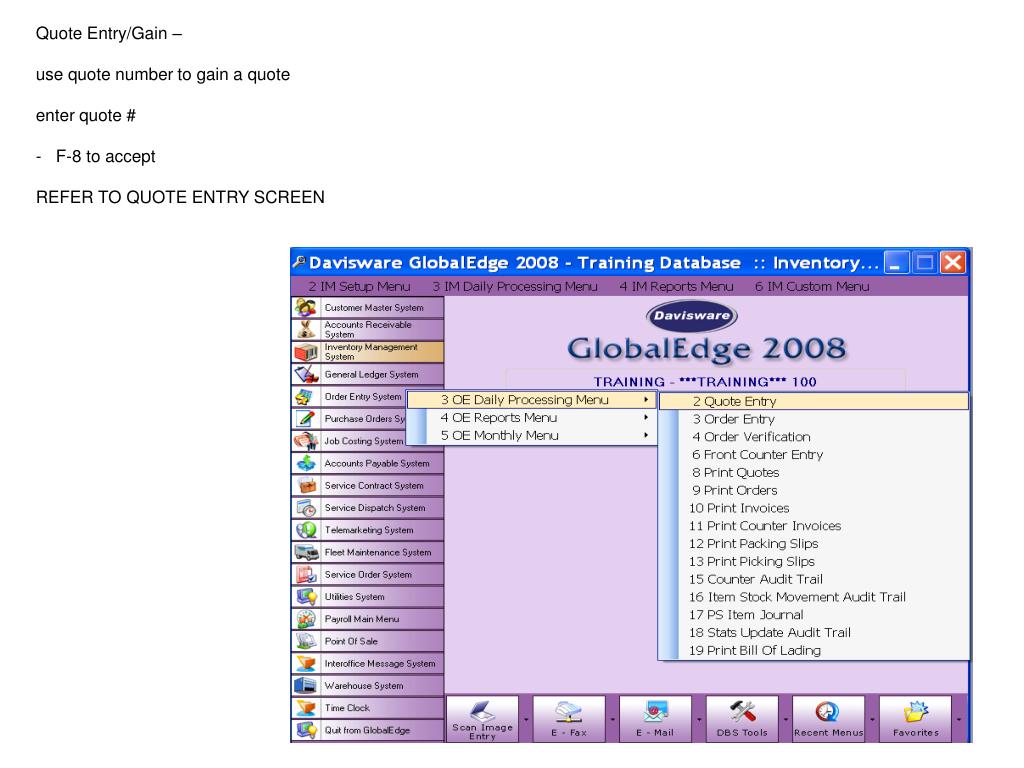Image resolution: width=1024 pixels, height=768 pixels.
Task: Click the Davisware oval logo
Action: [x=692, y=316]
